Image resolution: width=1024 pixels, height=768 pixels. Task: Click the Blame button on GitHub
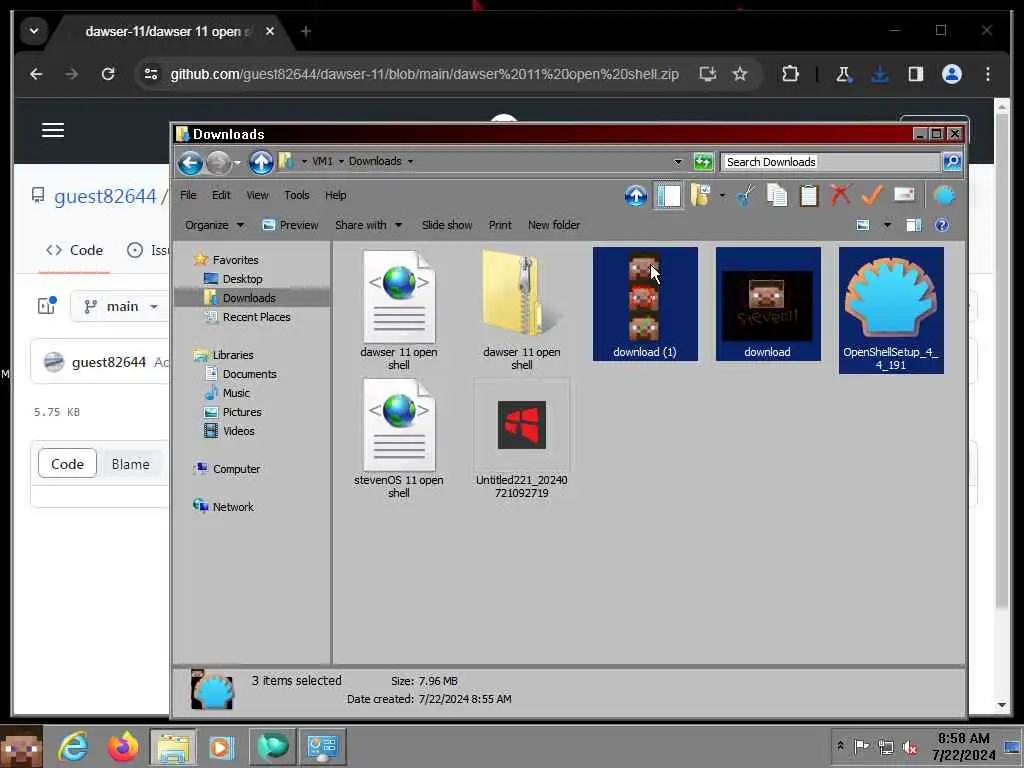point(131,464)
